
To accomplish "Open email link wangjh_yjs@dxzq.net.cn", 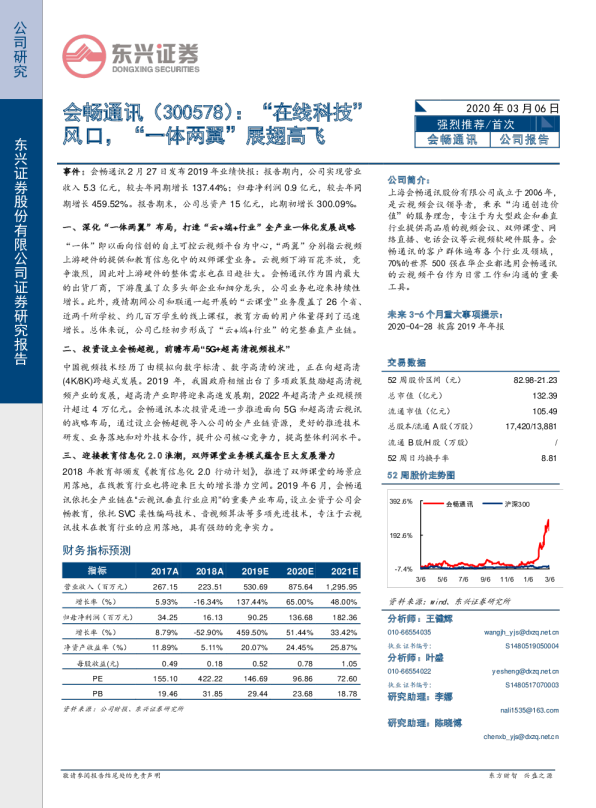I will [521, 632].
